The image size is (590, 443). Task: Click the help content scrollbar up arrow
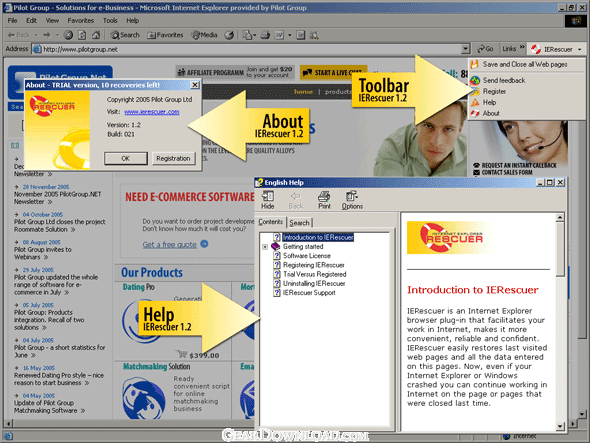pos(560,217)
